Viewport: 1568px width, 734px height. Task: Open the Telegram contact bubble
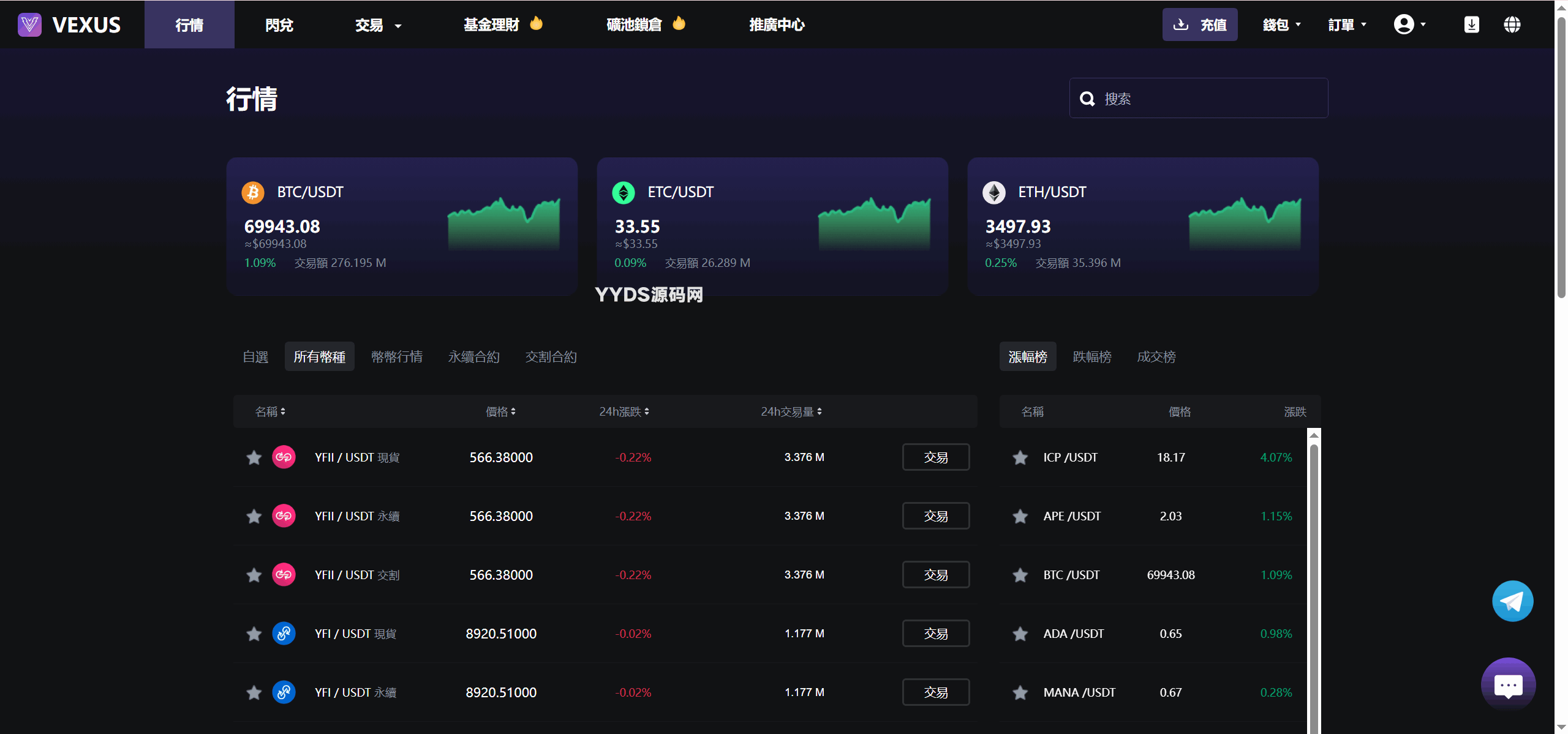[x=1512, y=601]
